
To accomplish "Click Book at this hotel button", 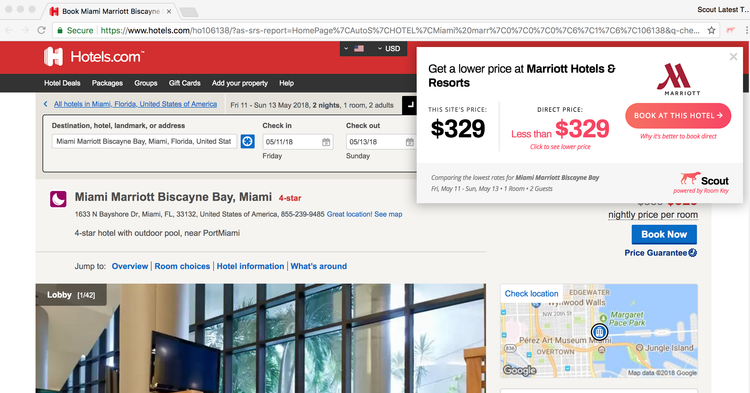I will [678, 116].
